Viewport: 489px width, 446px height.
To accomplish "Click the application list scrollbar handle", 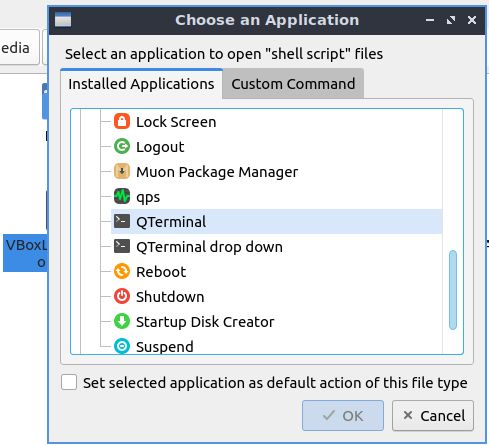I will [453, 290].
